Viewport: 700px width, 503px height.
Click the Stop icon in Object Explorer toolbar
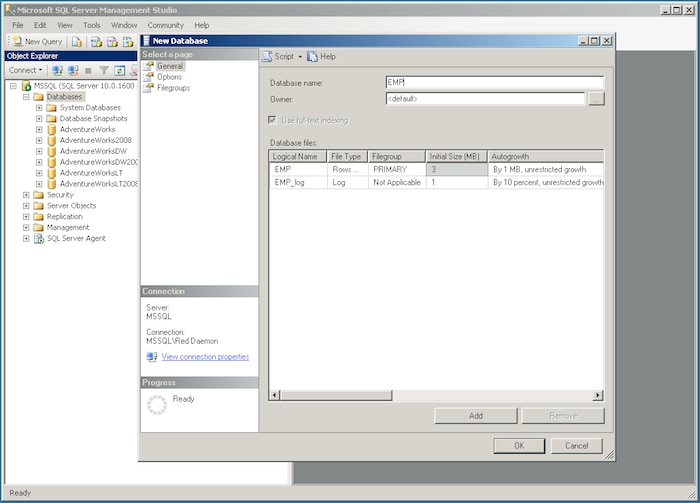tap(88, 71)
